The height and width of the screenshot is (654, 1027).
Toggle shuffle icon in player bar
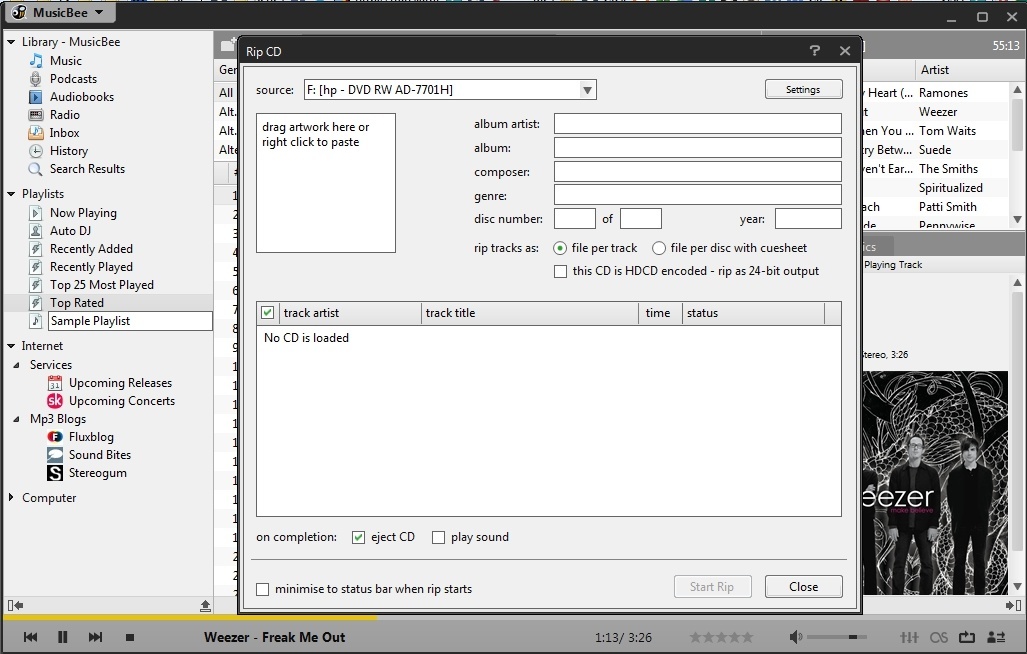996,637
